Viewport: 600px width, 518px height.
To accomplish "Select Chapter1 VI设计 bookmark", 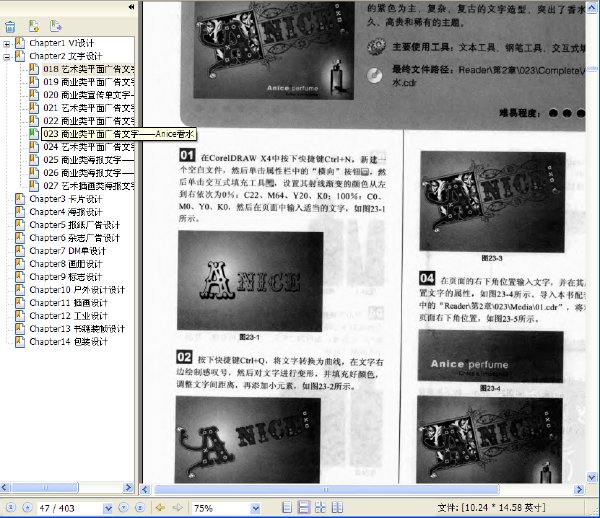I will (x=62, y=43).
